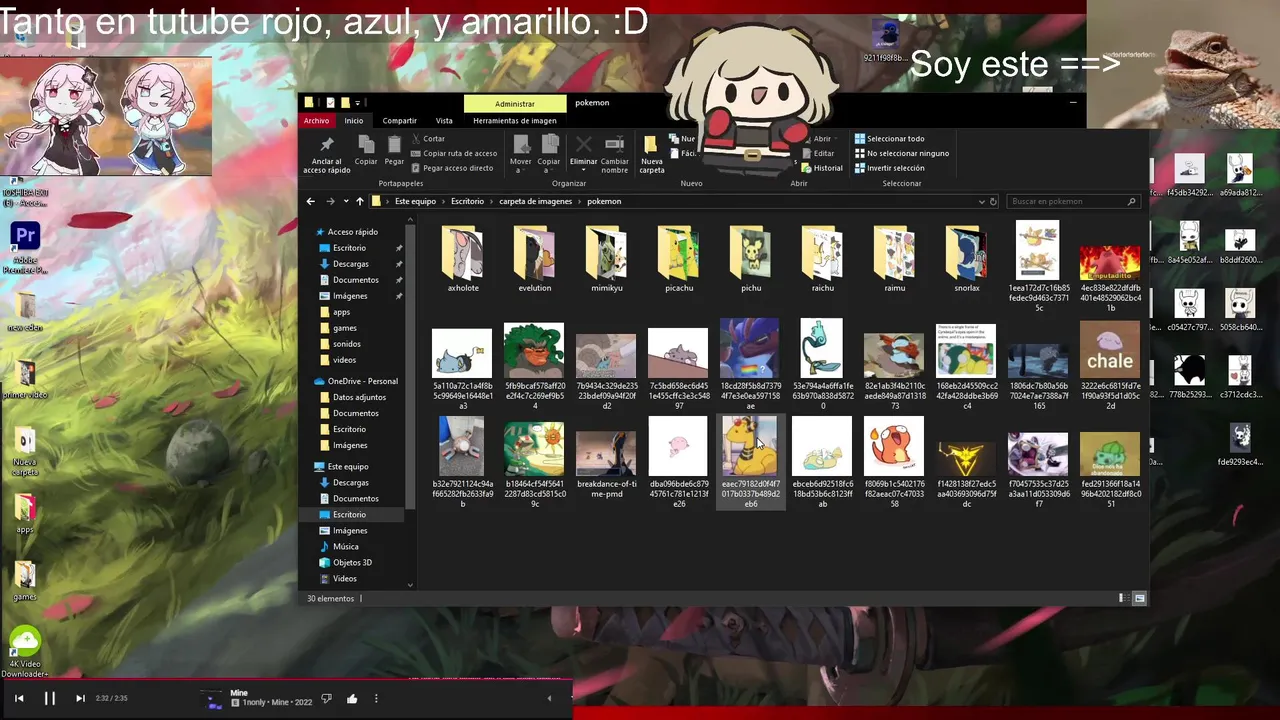This screenshot has height=720, width=1280.
Task: Select sonidos in the navigation pane
Action: click(x=346, y=344)
